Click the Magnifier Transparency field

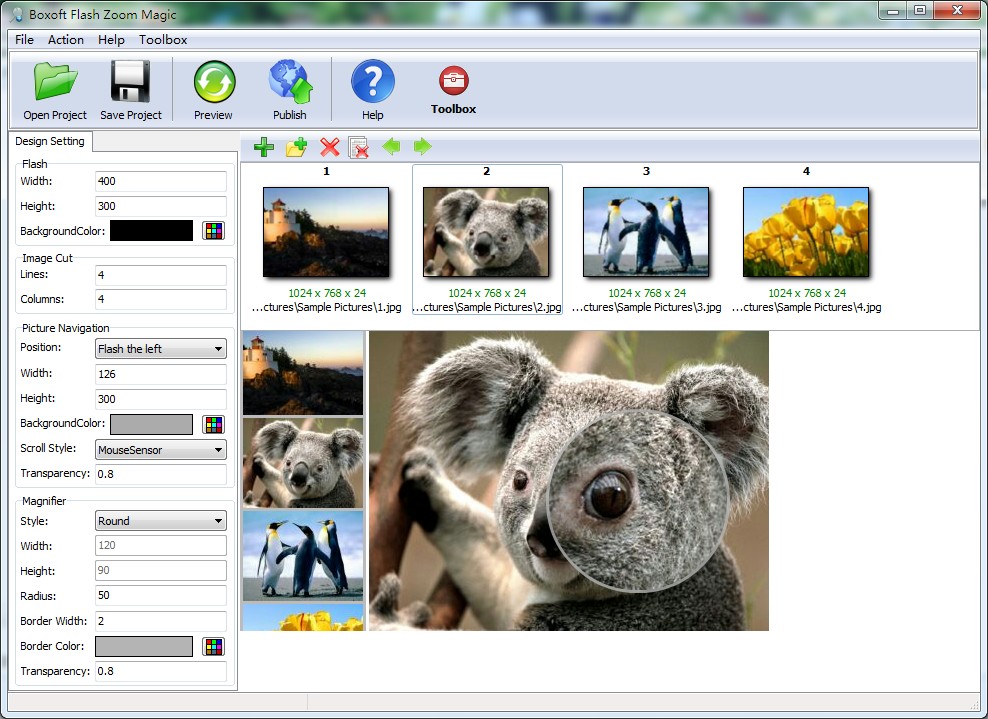(161, 671)
